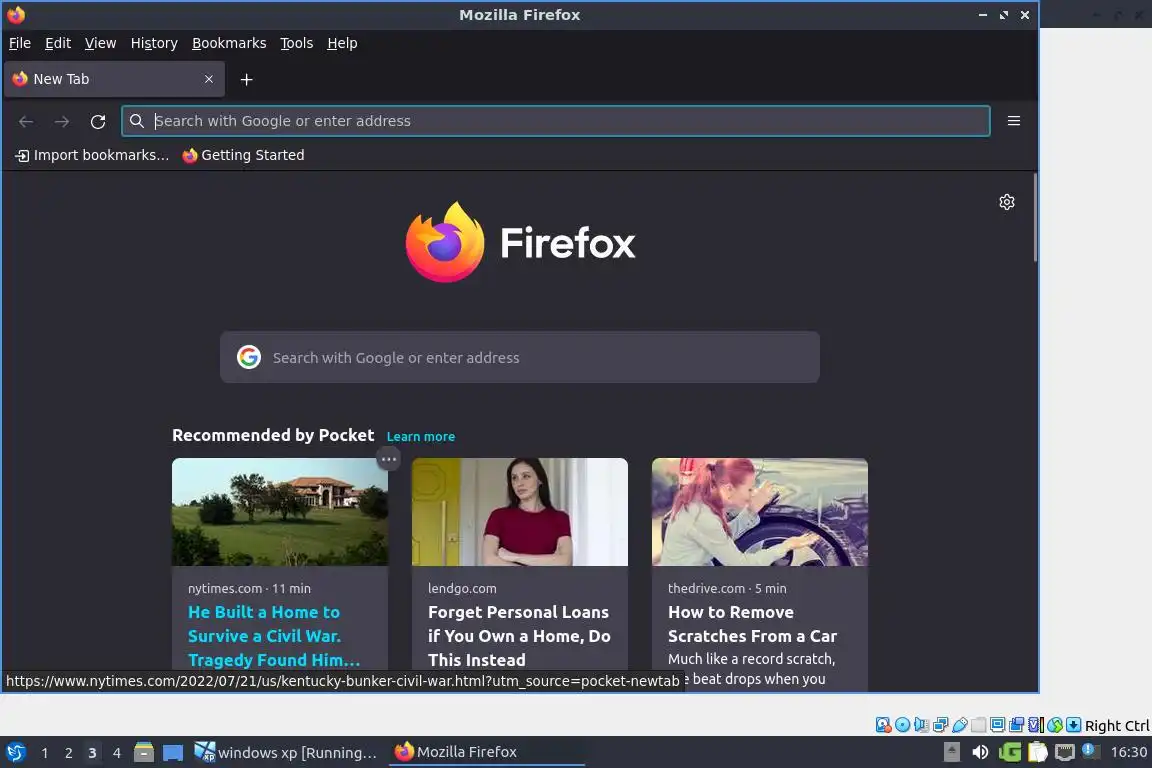Focus the address bar input field
Image resolution: width=1152 pixels, height=768 pixels.
pyautogui.click(x=555, y=121)
